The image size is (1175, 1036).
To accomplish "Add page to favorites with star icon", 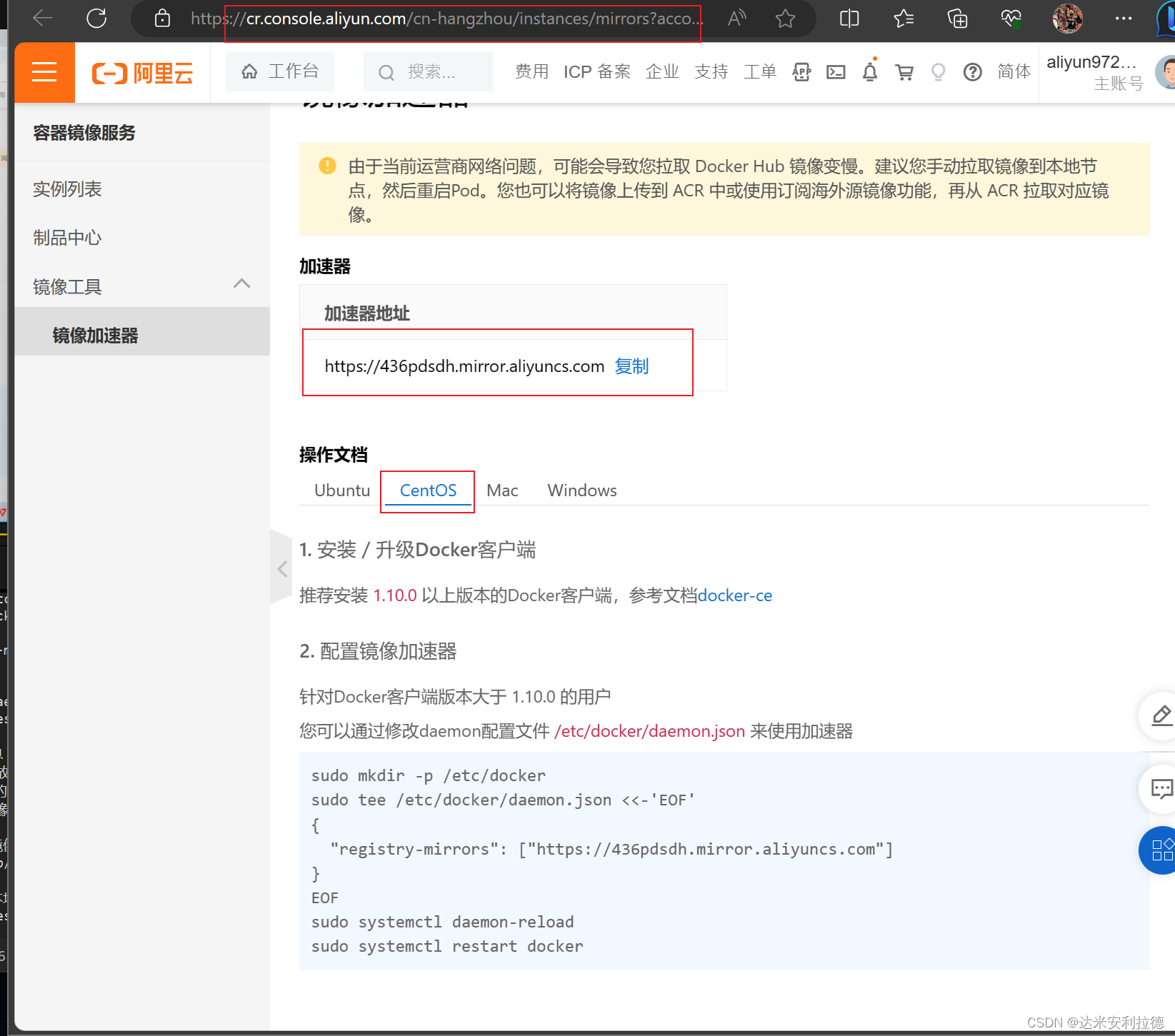I will pyautogui.click(x=785, y=19).
